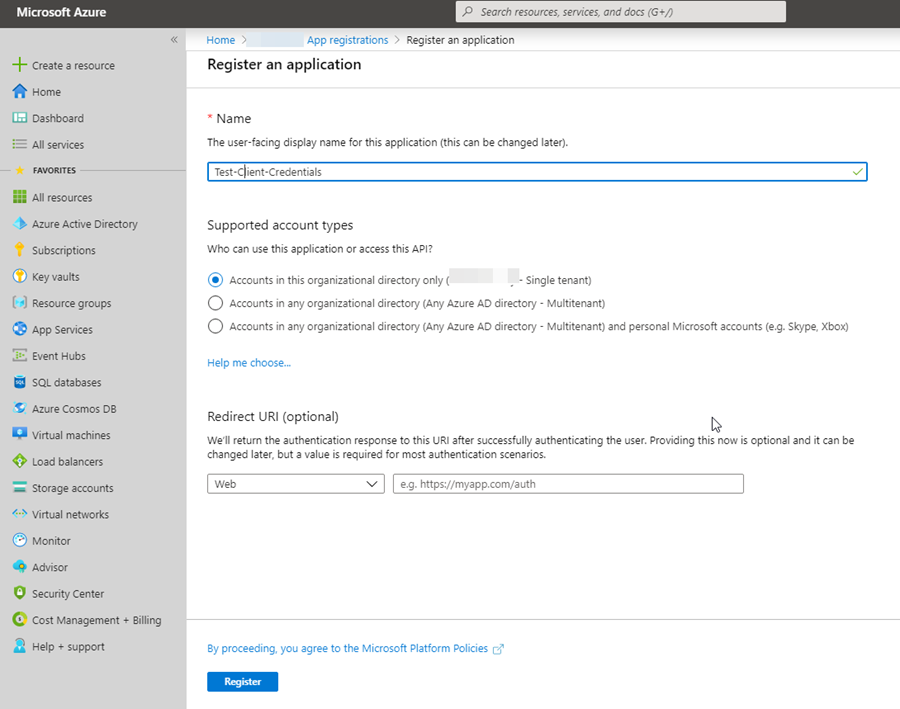Open Create a resource menu item

(x=73, y=65)
